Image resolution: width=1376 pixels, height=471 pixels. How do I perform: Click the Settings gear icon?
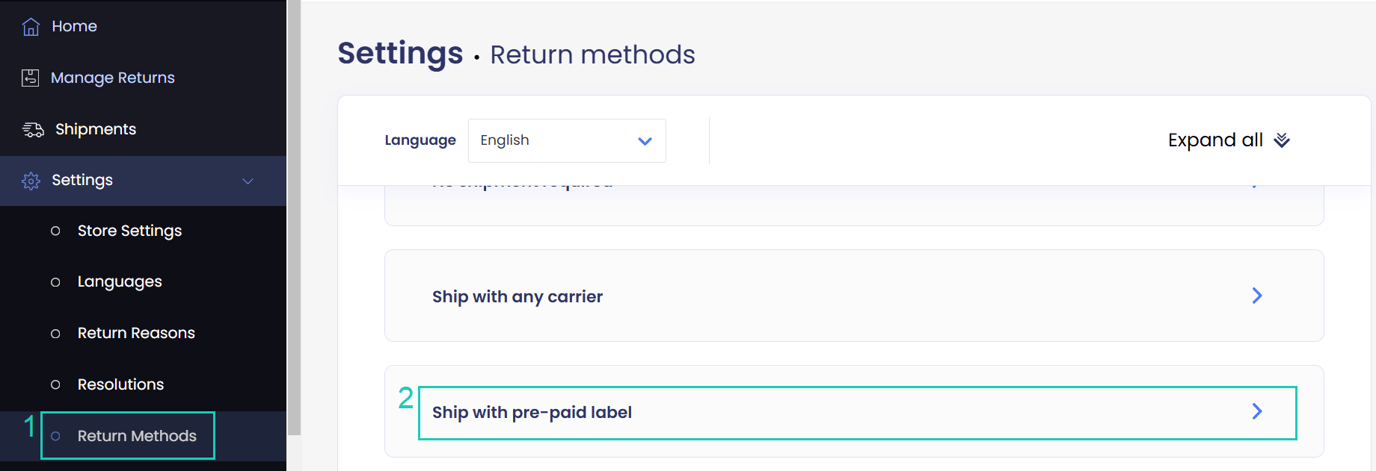31,181
